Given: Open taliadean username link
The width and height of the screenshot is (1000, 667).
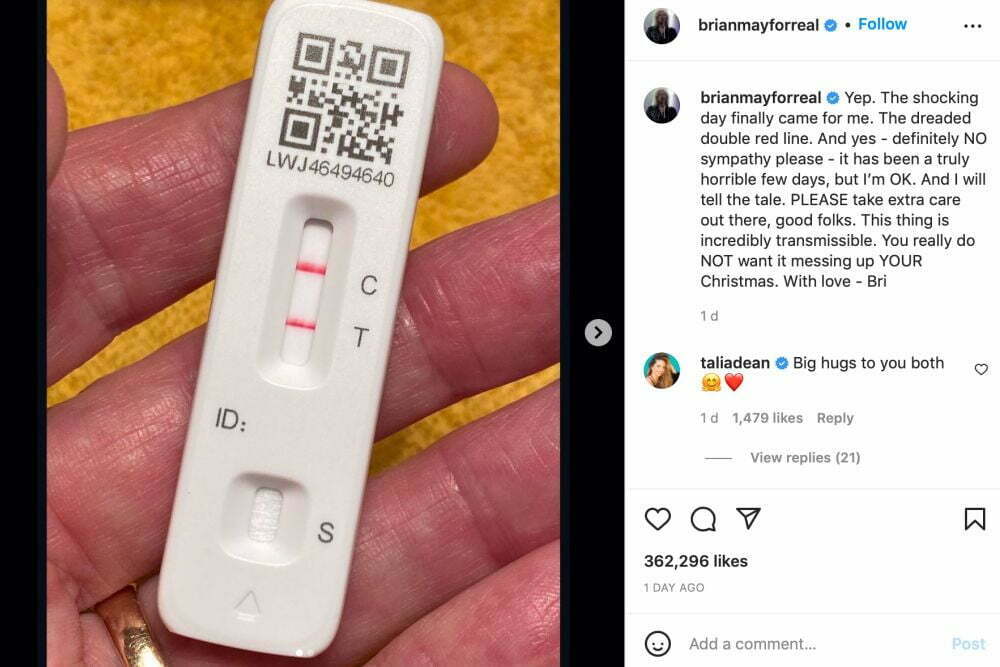Looking at the screenshot, I should pyautogui.click(x=735, y=363).
